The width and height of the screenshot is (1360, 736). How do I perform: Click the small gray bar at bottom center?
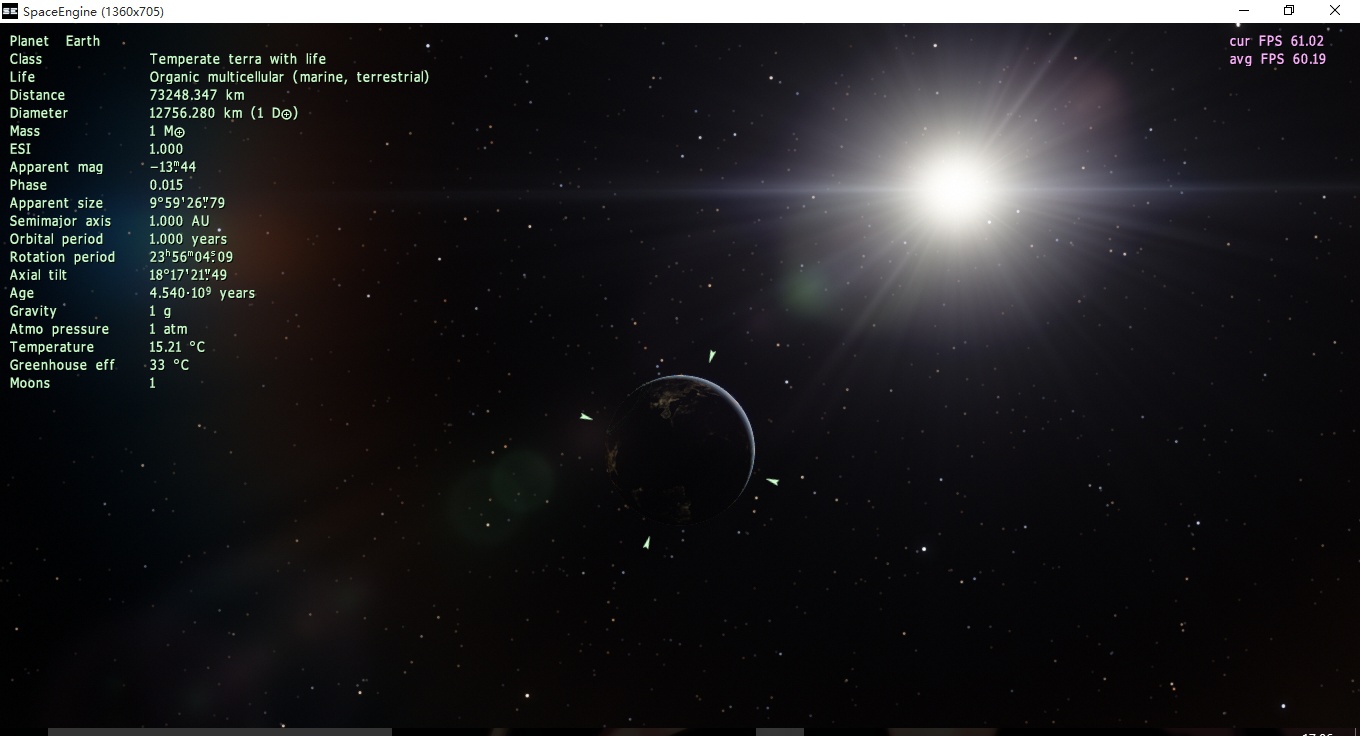point(779,731)
